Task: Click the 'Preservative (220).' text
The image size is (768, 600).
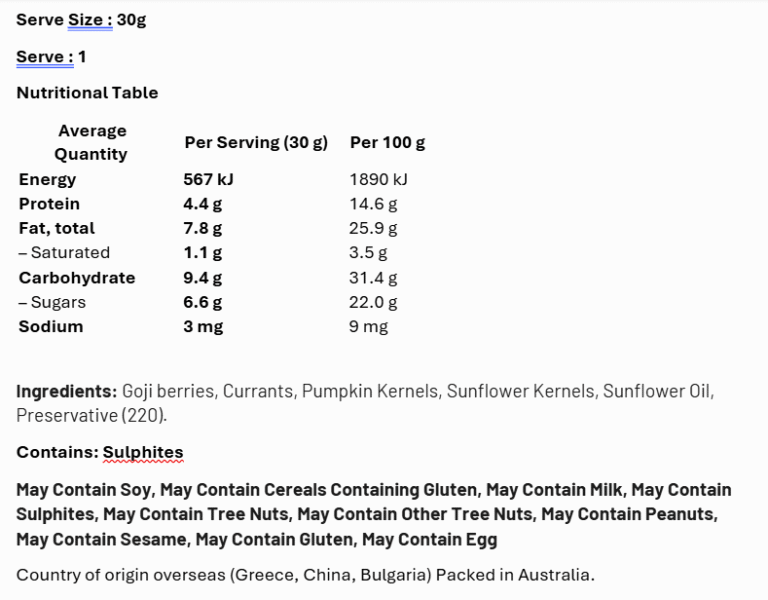Action: tap(92, 414)
